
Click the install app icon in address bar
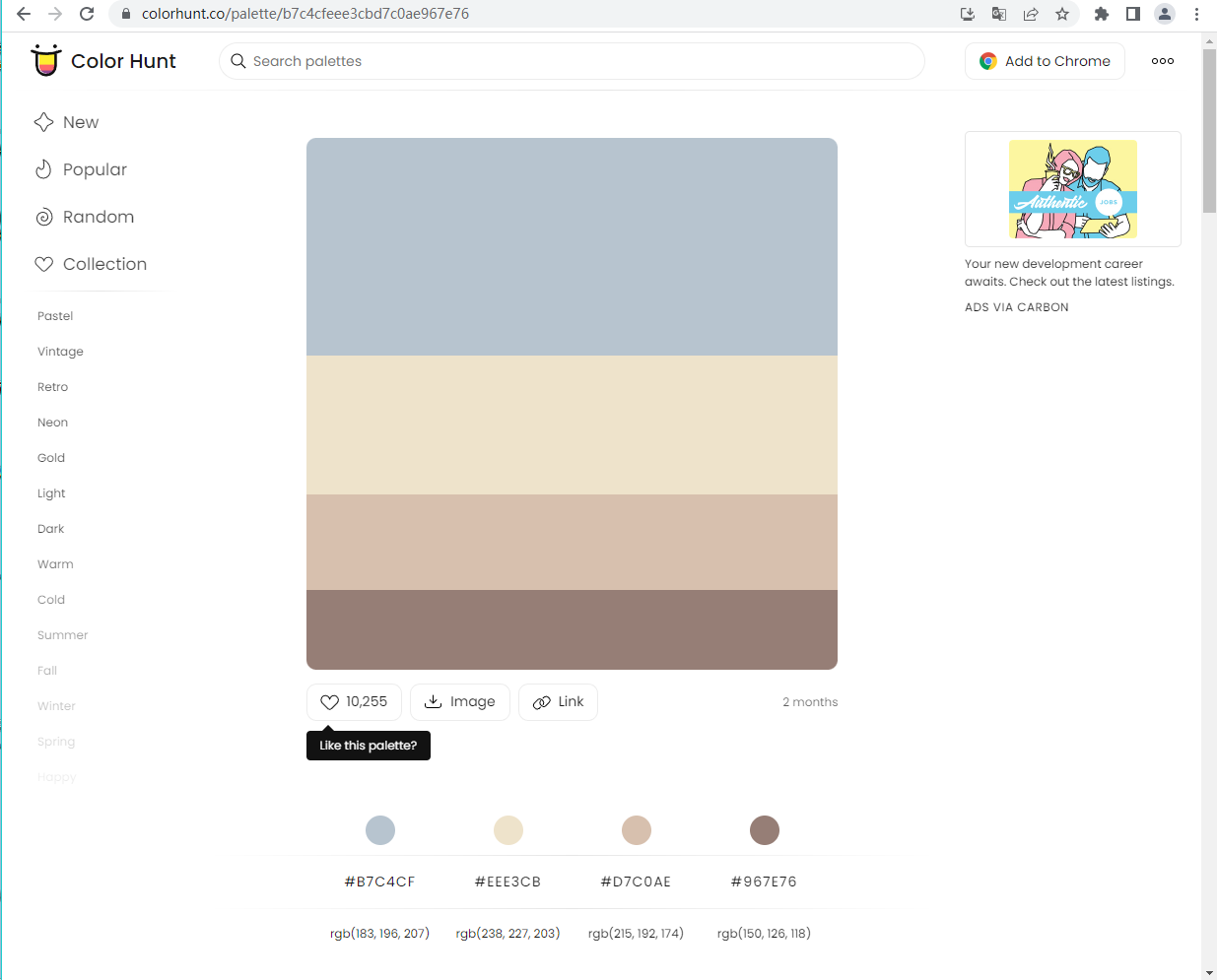coord(968,14)
